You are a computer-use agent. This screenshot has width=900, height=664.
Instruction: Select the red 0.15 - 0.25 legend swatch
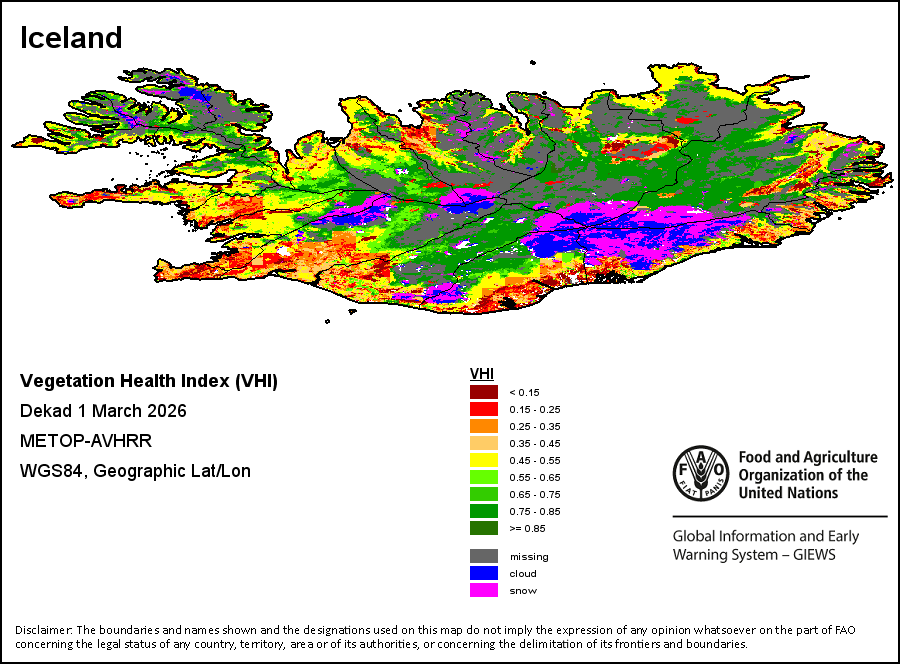(x=484, y=409)
